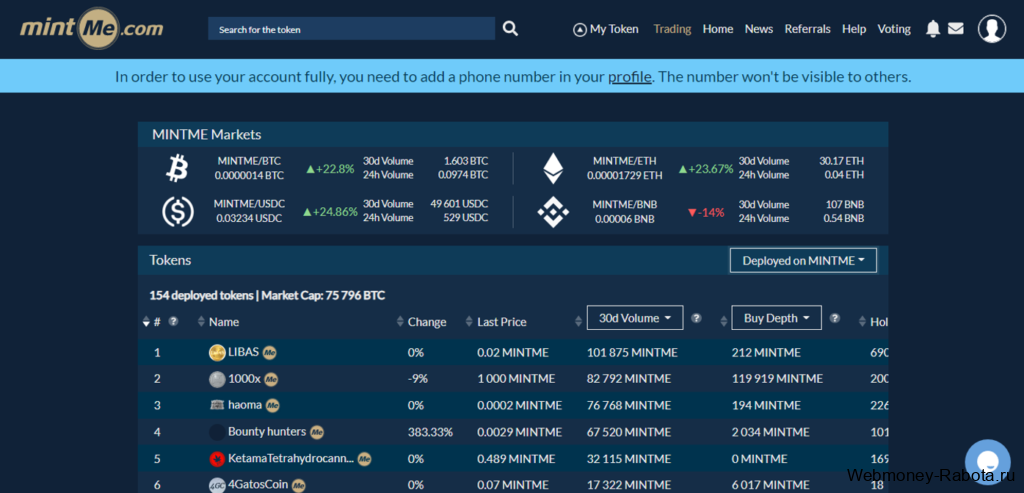This screenshot has height=493, width=1024.
Task: Open the Referrals page
Action: click(x=807, y=29)
